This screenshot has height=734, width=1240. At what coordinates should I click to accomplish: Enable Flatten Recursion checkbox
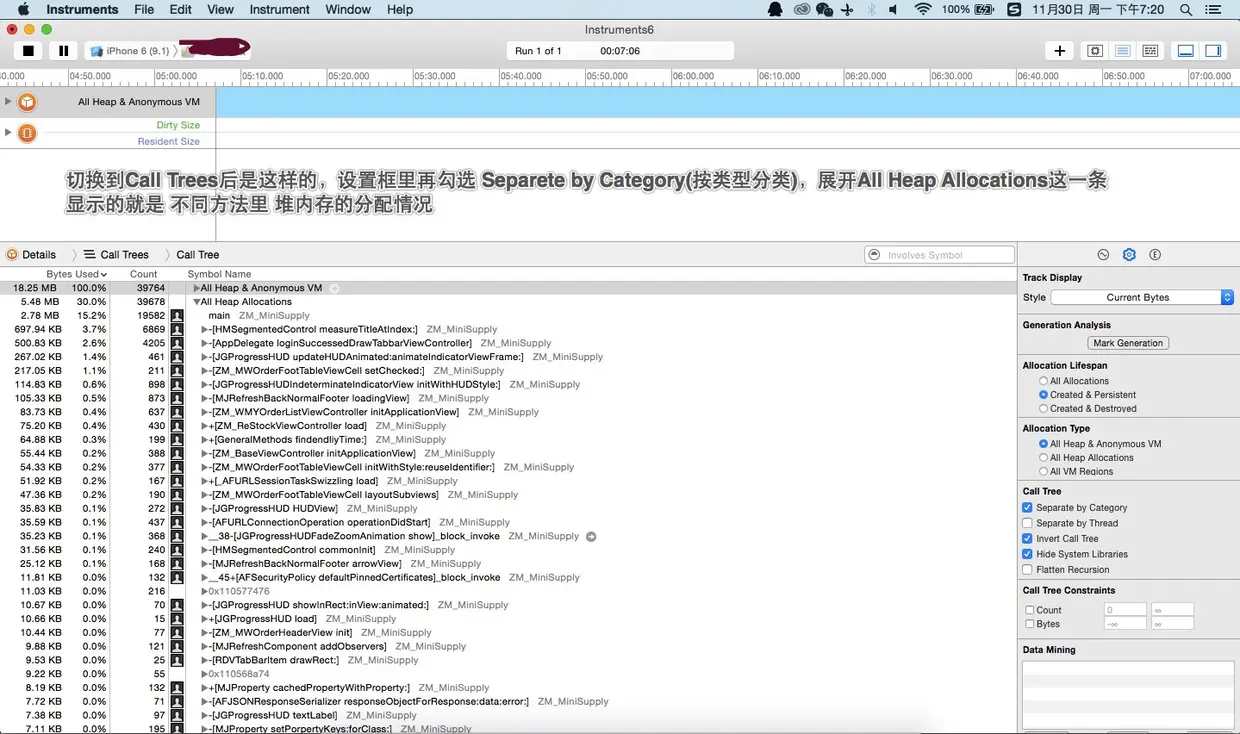(1027, 570)
